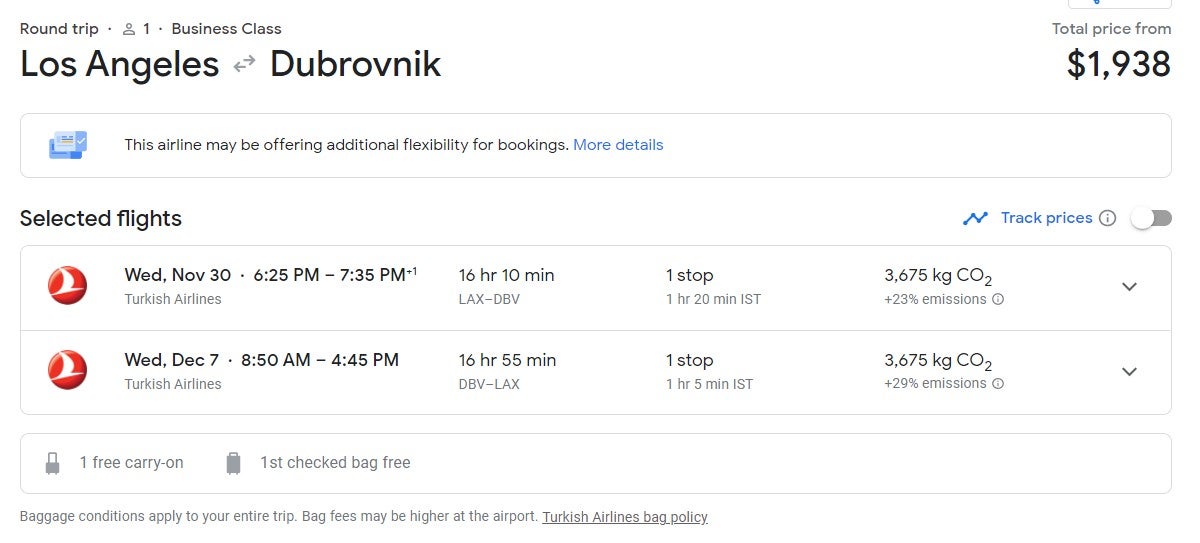Click the passenger count person icon
The image size is (1200, 543).
(129, 29)
